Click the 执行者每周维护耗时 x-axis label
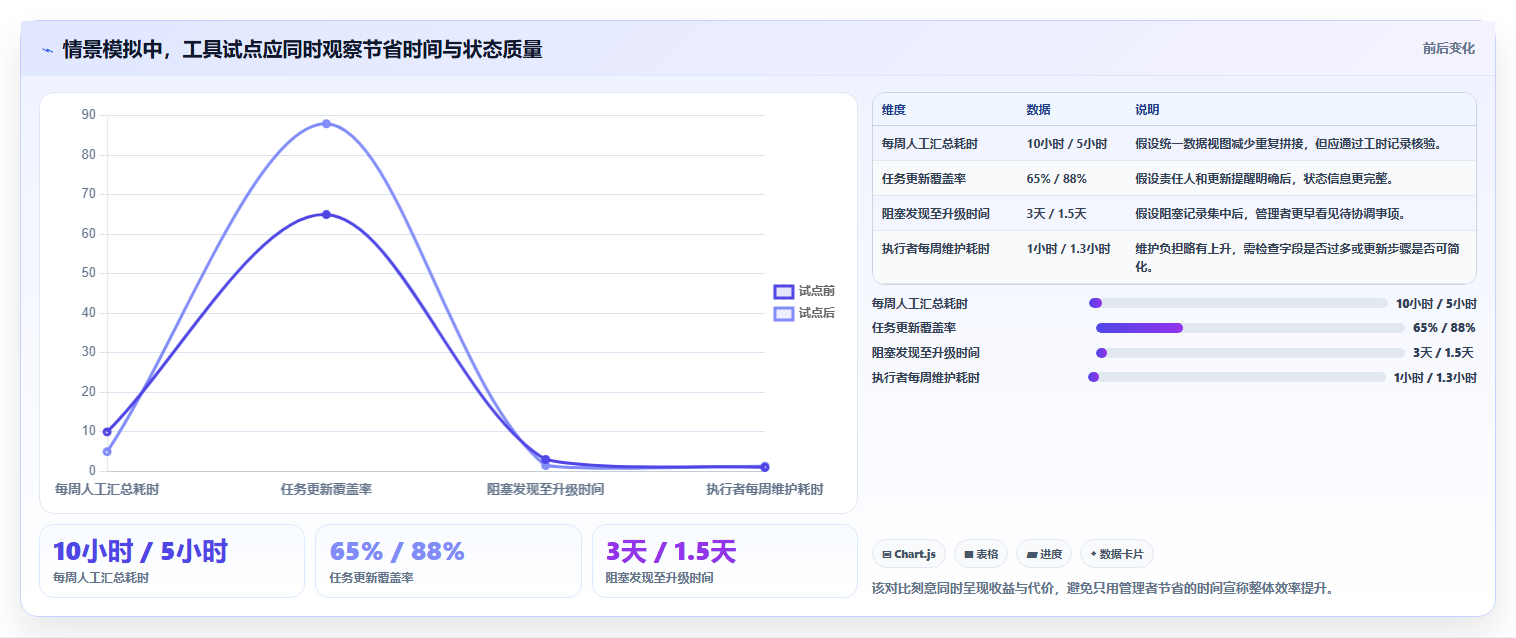Image resolution: width=1516 pixels, height=638 pixels. click(765, 489)
